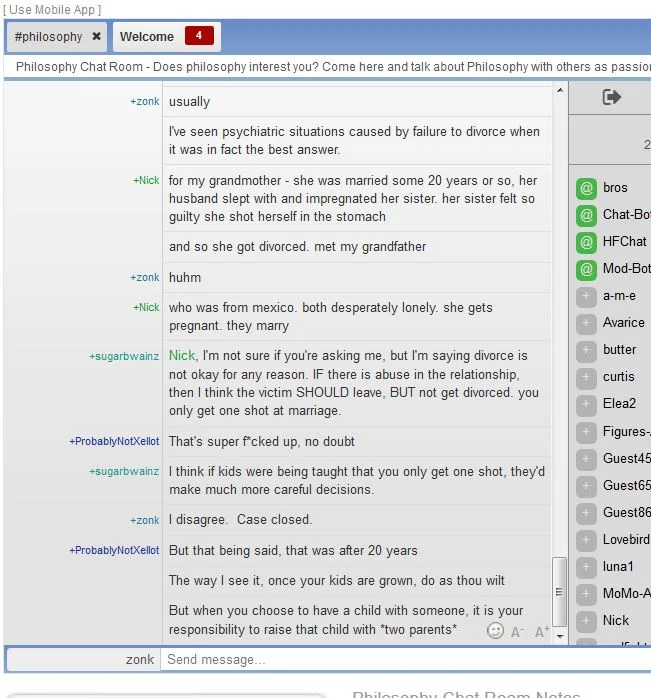The width and height of the screenshot is (651, 698).
Task: Click message 'and so she got divorced'
Action: click(297, 247)
